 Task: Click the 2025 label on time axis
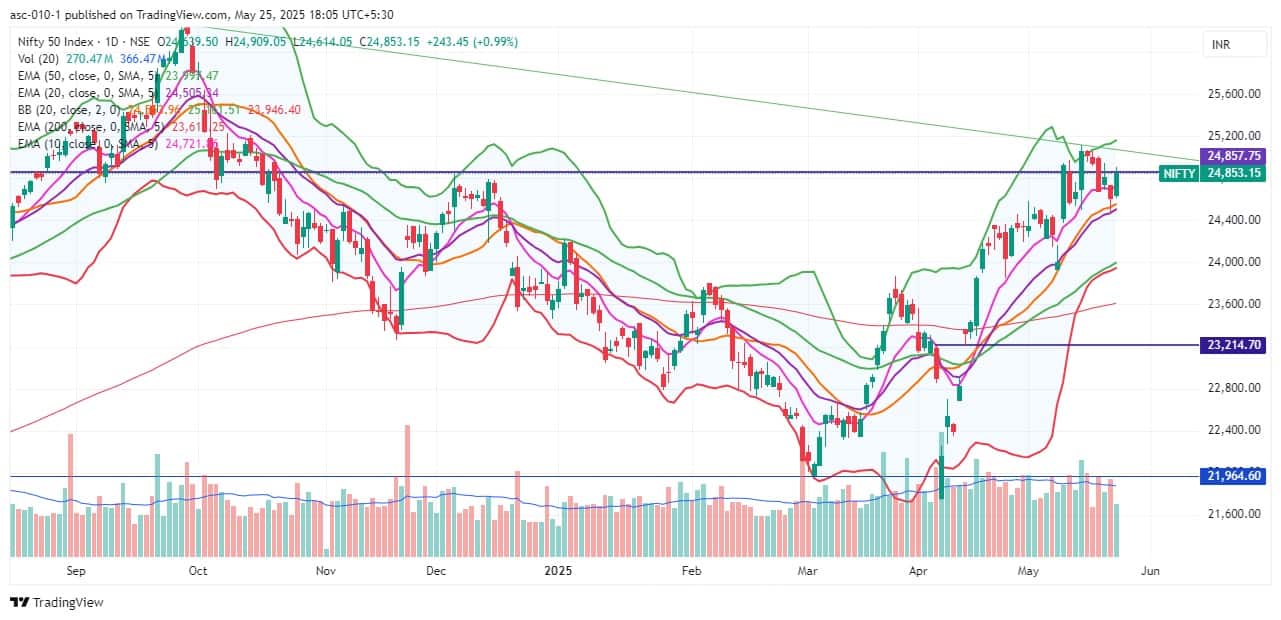tap(556, 571)
